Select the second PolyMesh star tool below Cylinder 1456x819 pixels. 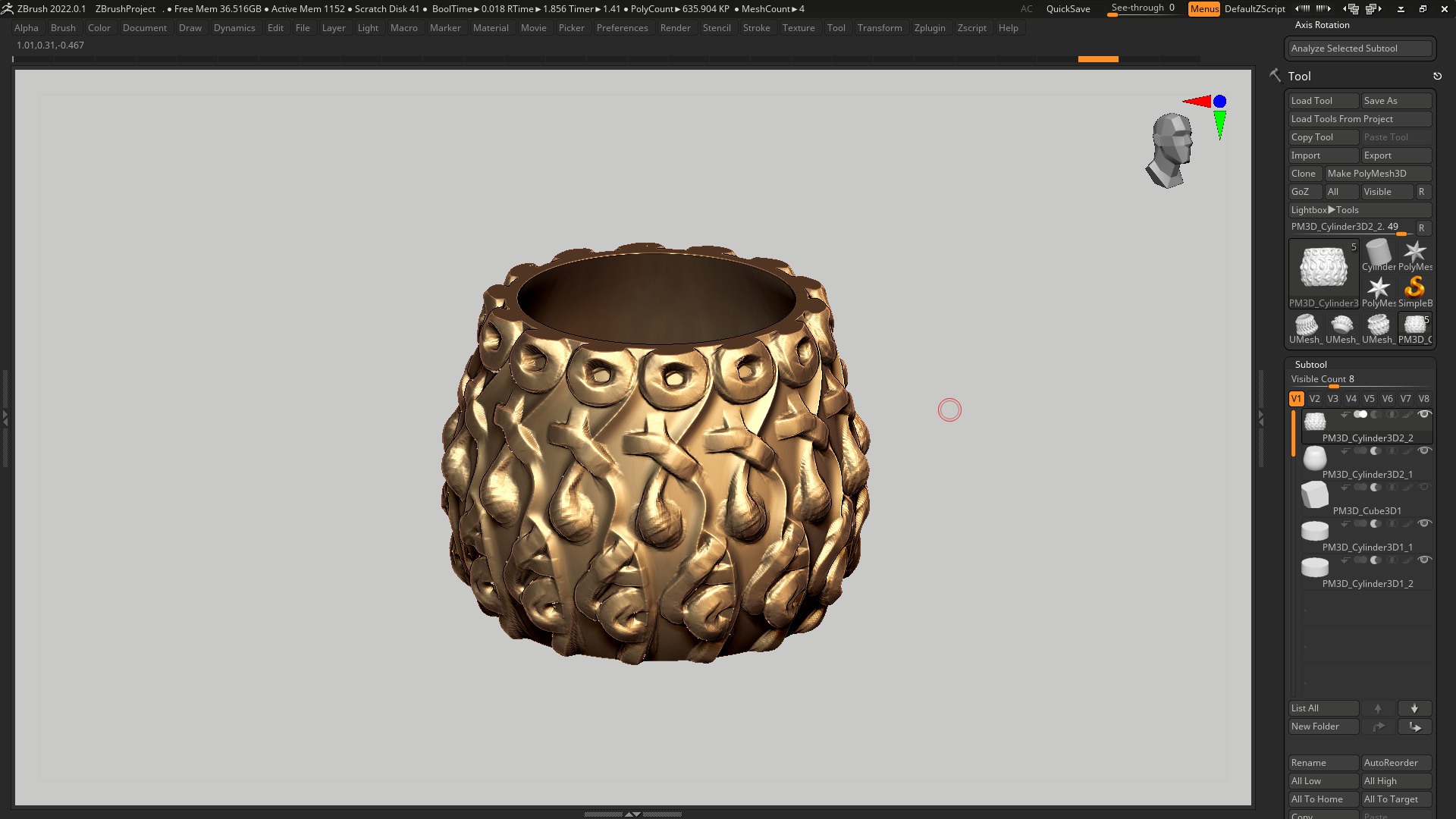pyautogui.click(x=1379, y=291)
